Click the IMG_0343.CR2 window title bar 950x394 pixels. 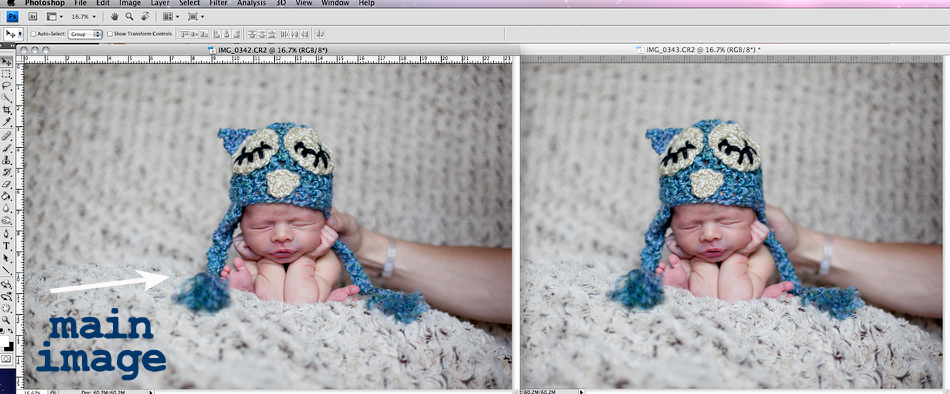point(734,50)
